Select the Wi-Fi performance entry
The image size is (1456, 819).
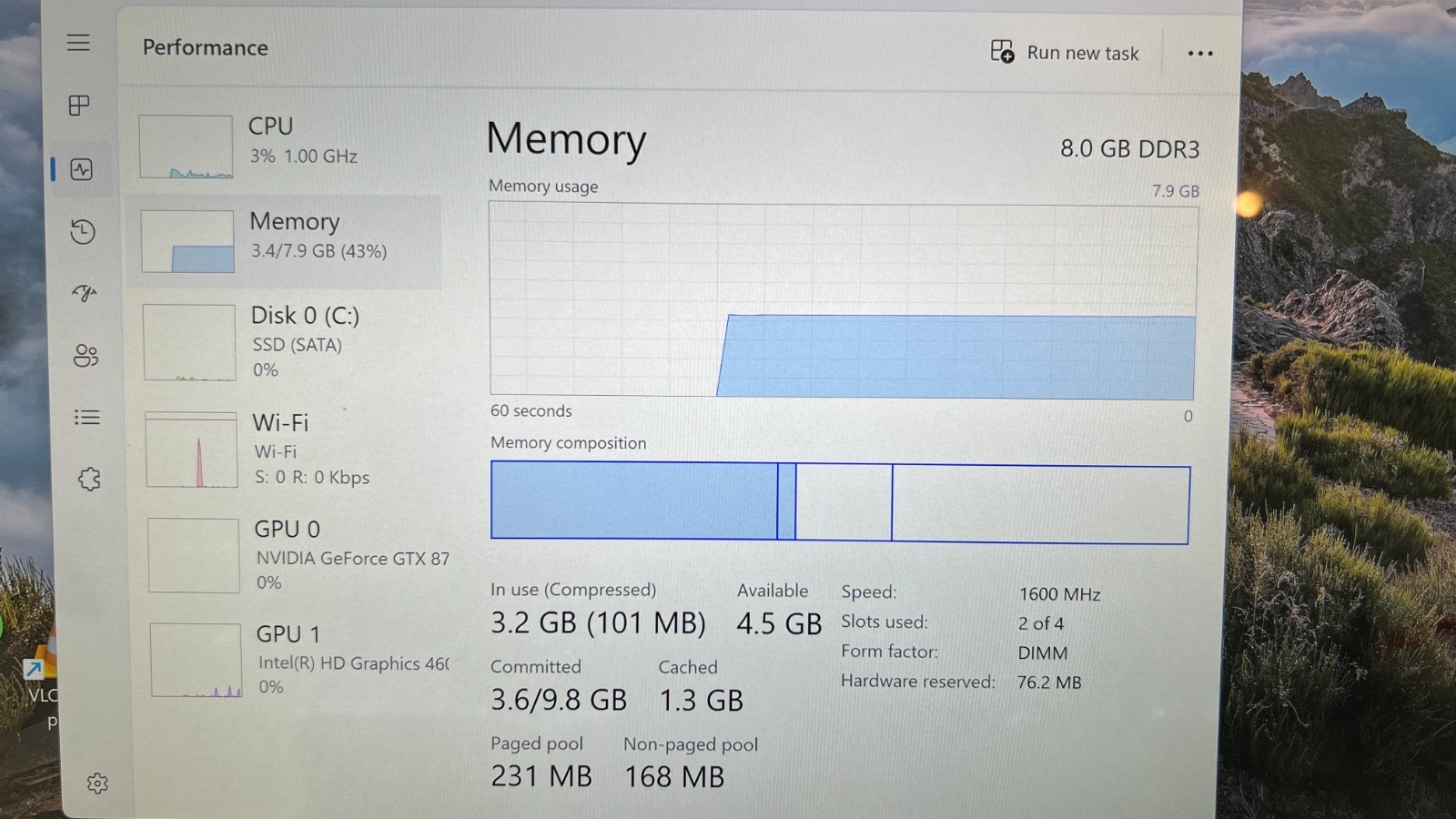(291, 450)
